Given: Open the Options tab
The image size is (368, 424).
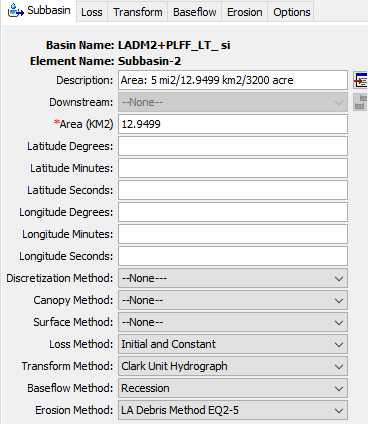Looking at the screenshot, I should click(x=292, y=12).
